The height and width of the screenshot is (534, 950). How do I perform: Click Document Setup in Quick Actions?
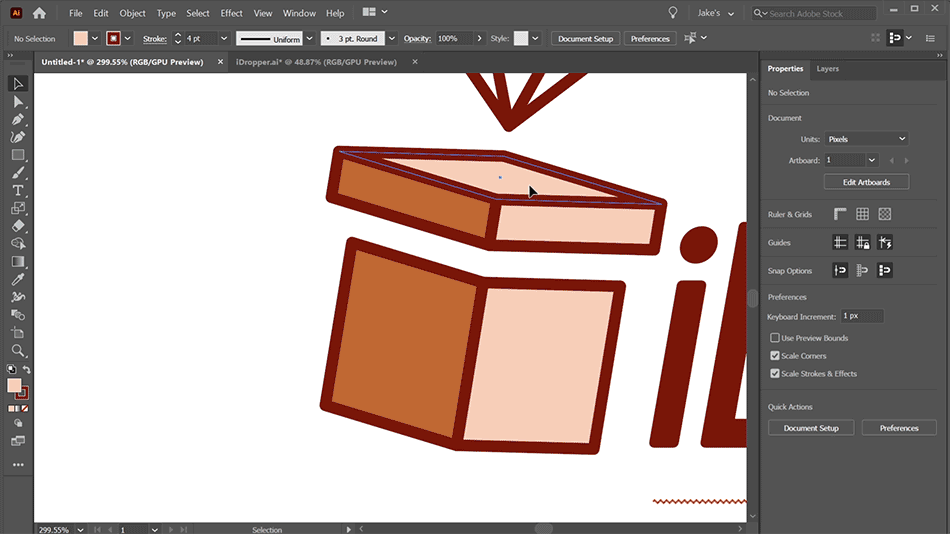811,428
